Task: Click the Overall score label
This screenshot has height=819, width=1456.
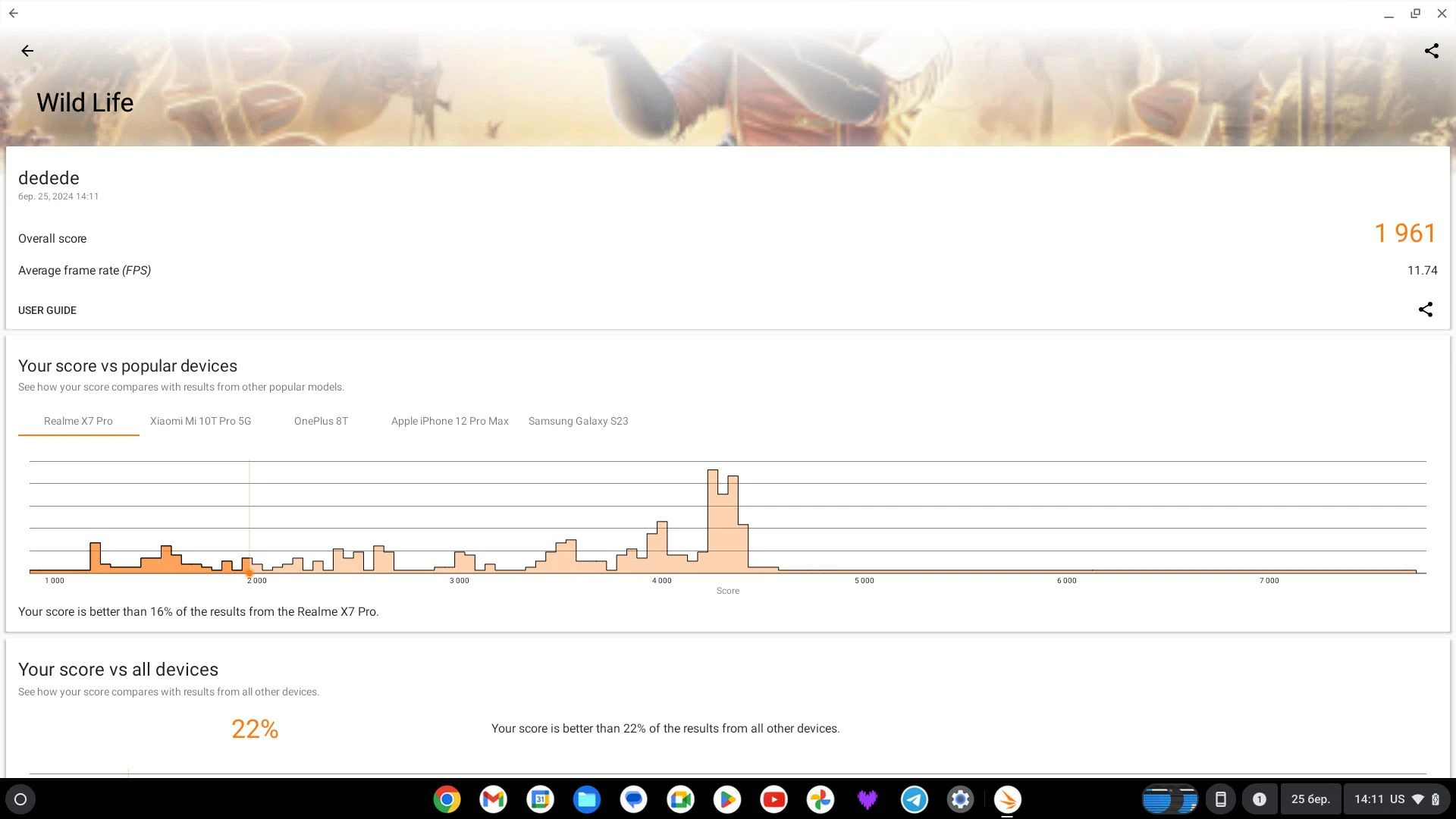Action: [52, 239]
